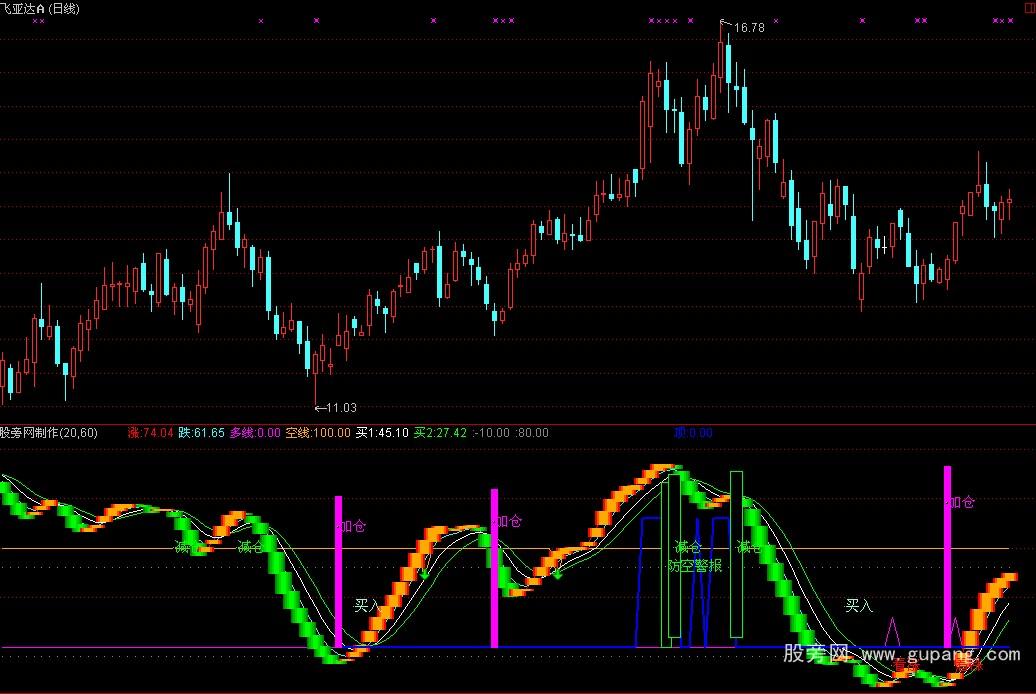Viewport: 1036px width, 694px height.
Task: Click the 飞亚达A (日线) chart title
Action: (40, 8)
